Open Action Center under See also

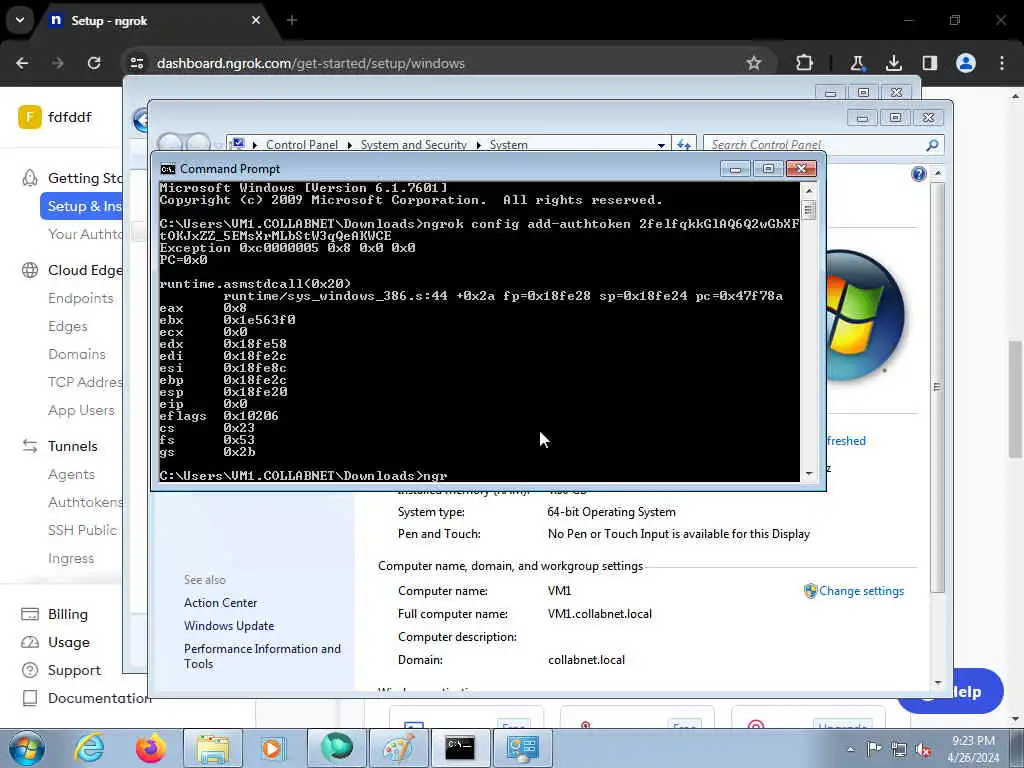(x=221, y=603)
